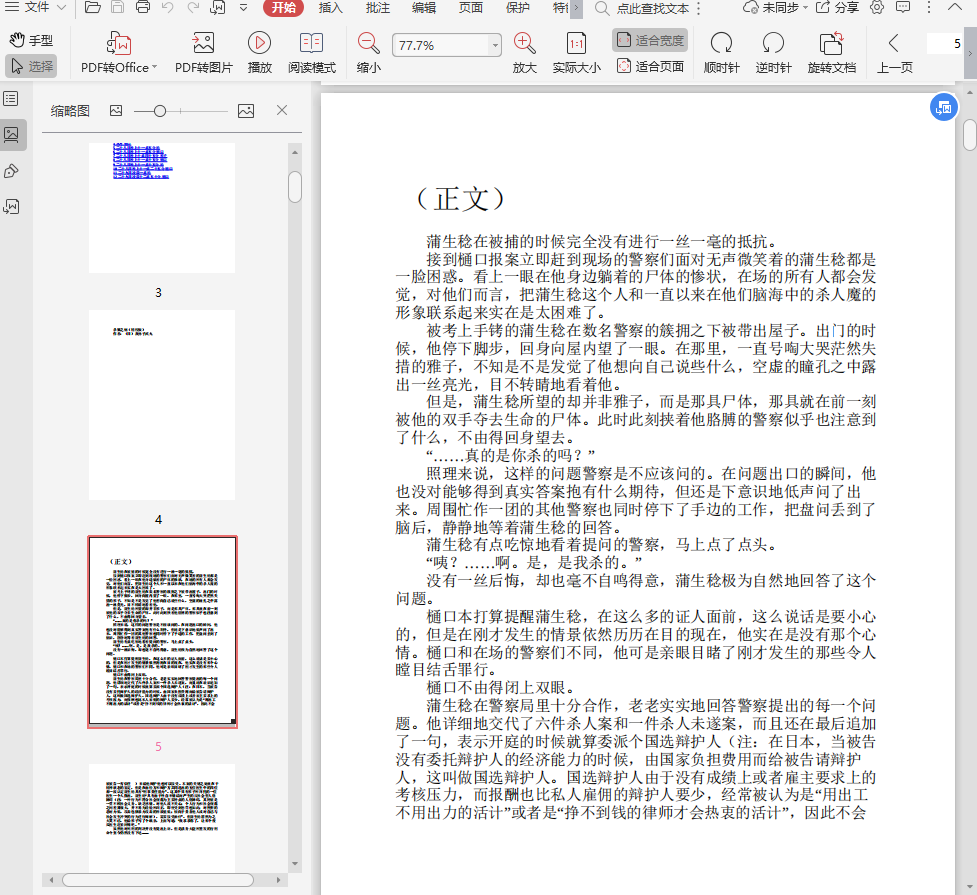Open the 插入 ribbon tab
Viewport: 977px width, 895px height.
click(x=330, y=8)
